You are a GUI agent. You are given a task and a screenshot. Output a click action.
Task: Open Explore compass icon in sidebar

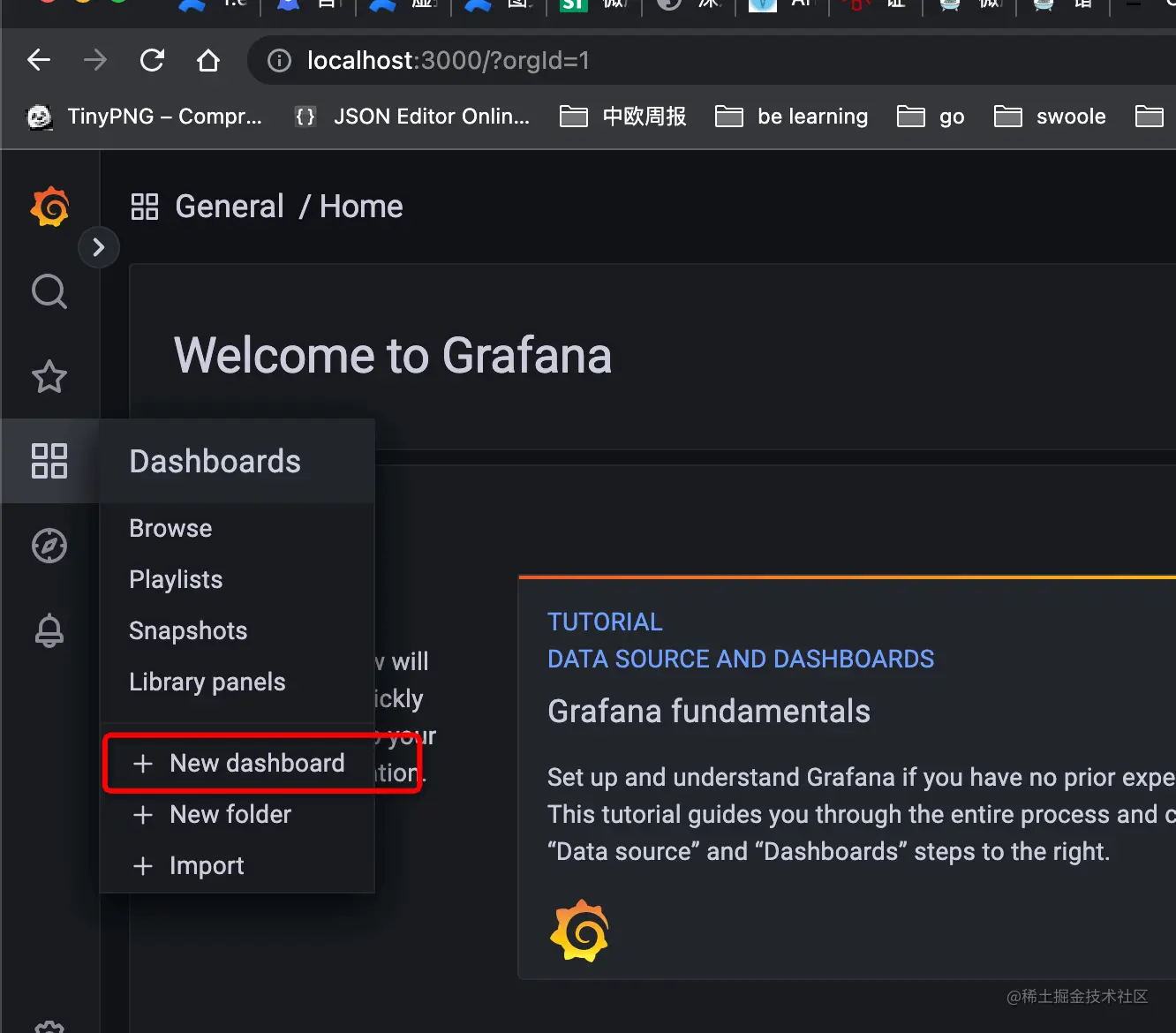[x=49, y=546]
